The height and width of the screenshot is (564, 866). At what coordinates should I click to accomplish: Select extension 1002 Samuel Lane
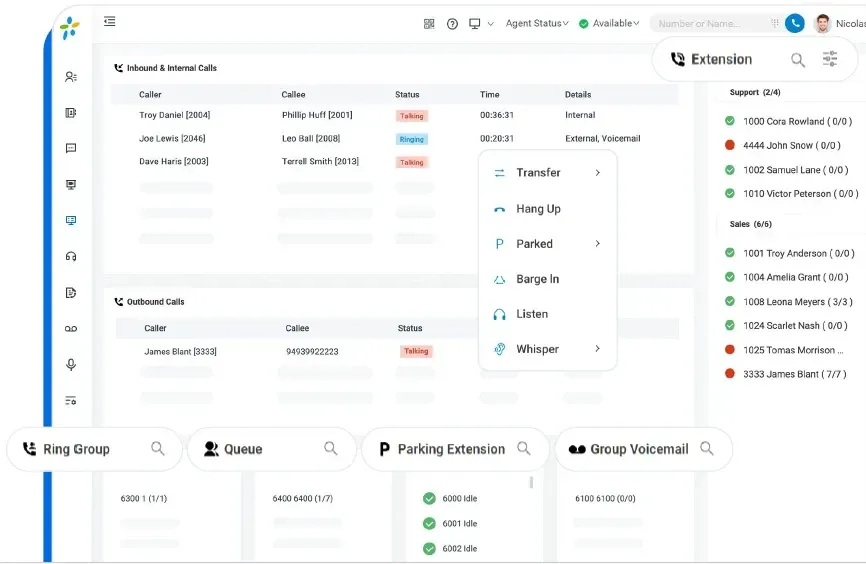click(x=786, y=170)
